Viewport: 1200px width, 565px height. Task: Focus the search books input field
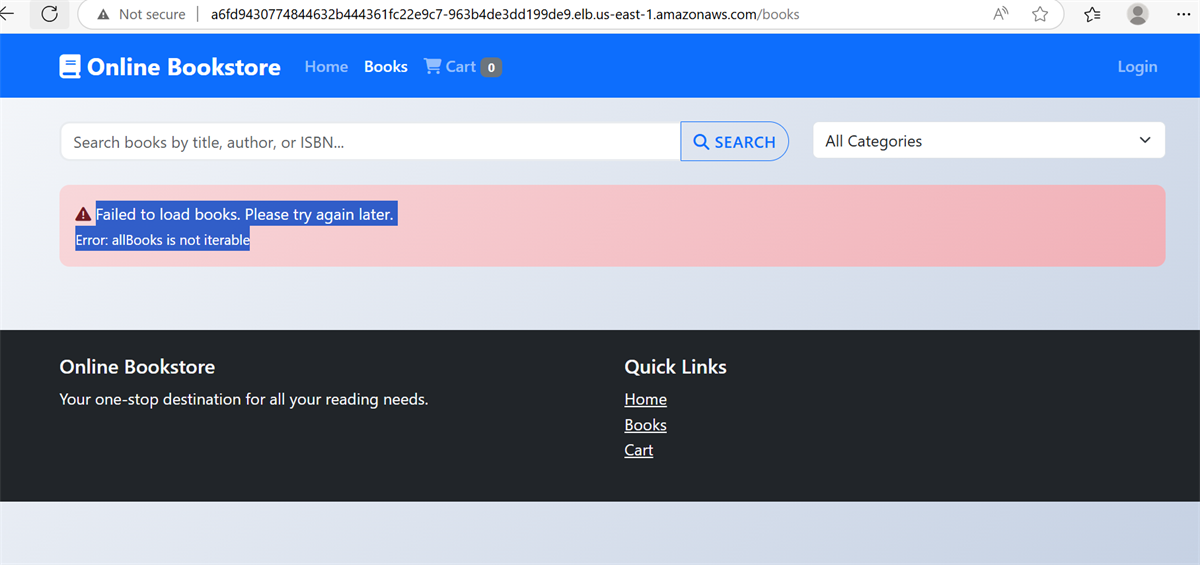click(x=370, y=141)
